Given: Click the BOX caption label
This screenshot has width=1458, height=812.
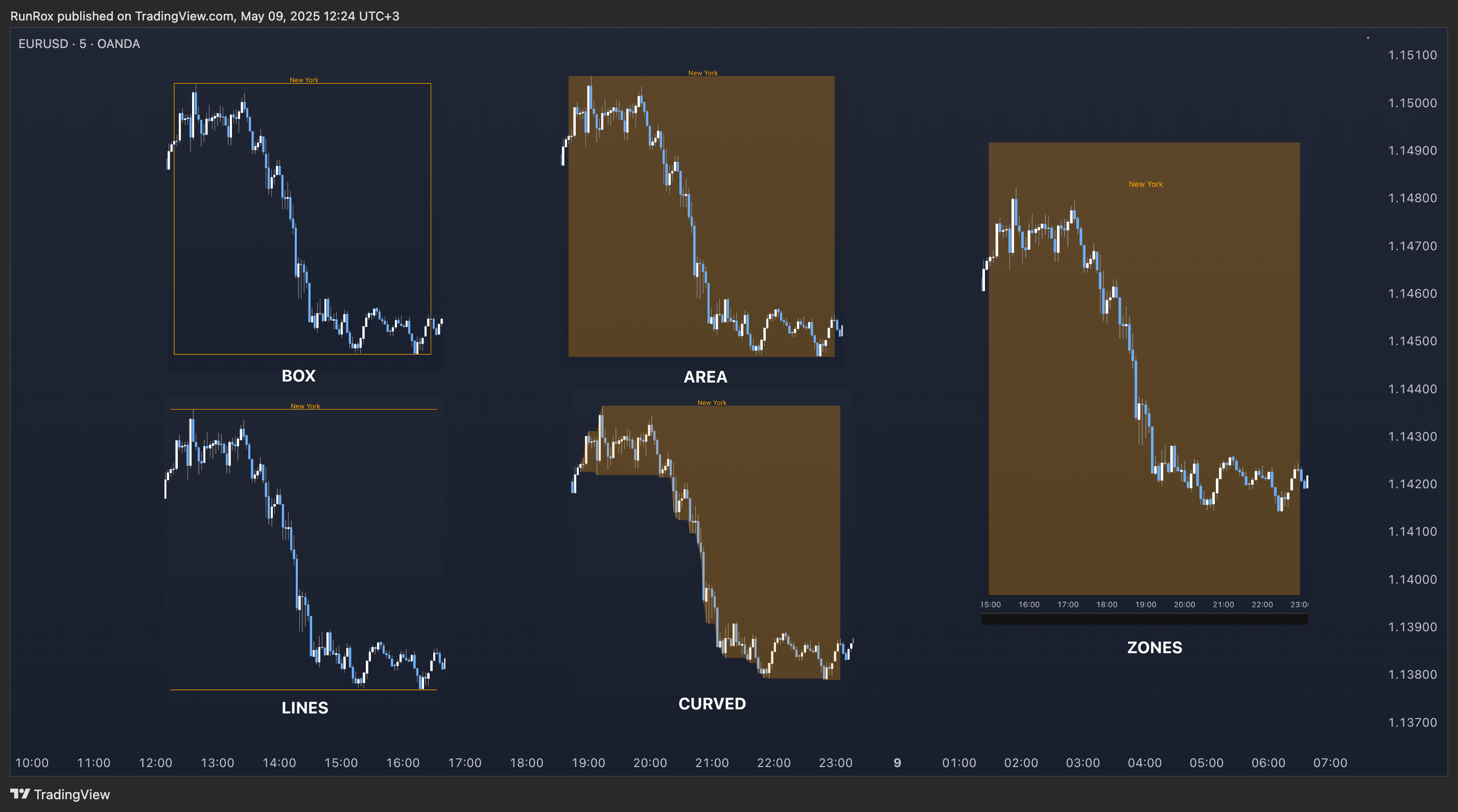Looking at the screenshot, I should pyautogui.click(x=298, y=376).
